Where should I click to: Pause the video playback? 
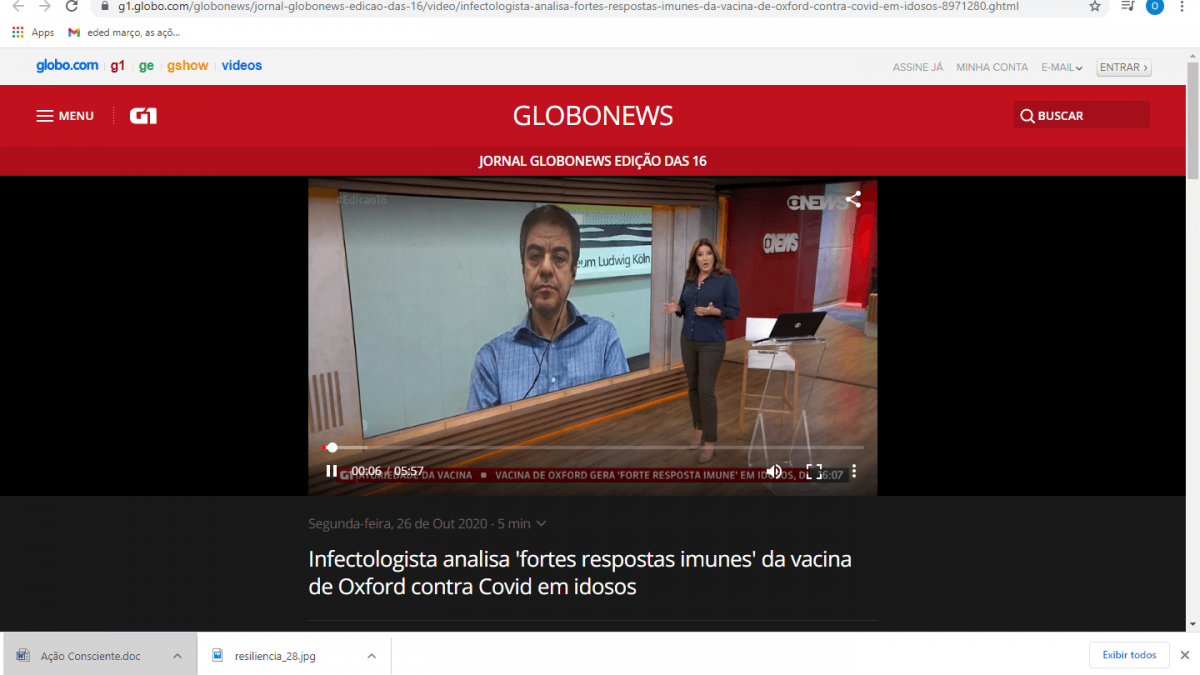pos(331,471)
